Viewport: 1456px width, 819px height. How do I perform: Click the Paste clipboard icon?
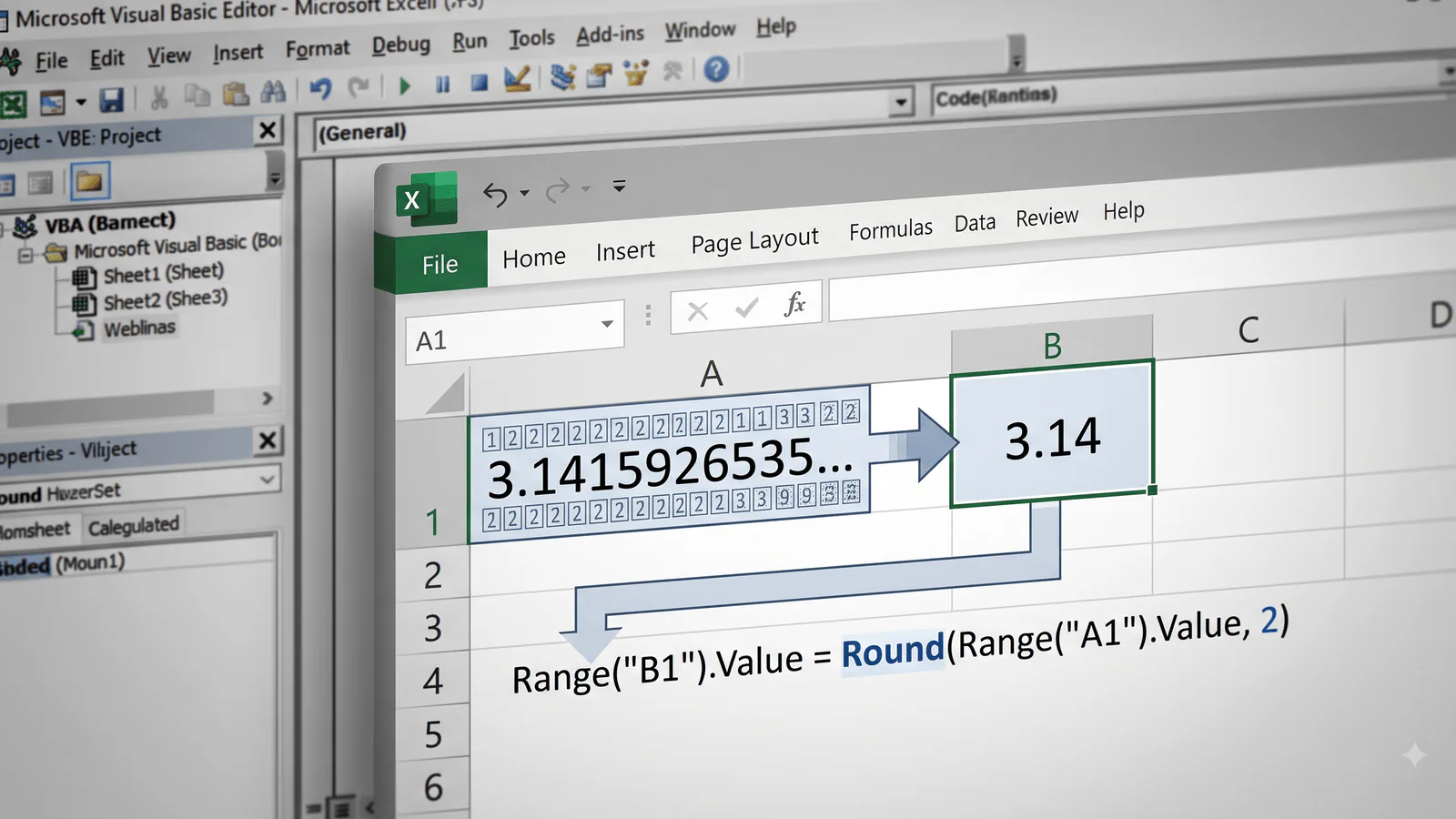pyautogui.click(x=236, y=93)
